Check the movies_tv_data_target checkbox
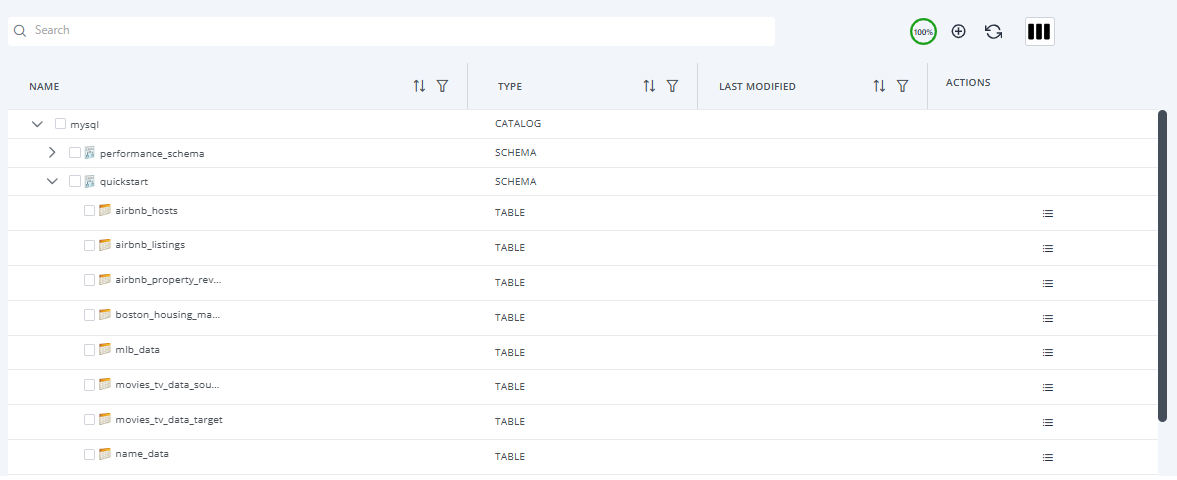Image resolution: width=1177 pixels, height=480 pixels. pos(89,419)
